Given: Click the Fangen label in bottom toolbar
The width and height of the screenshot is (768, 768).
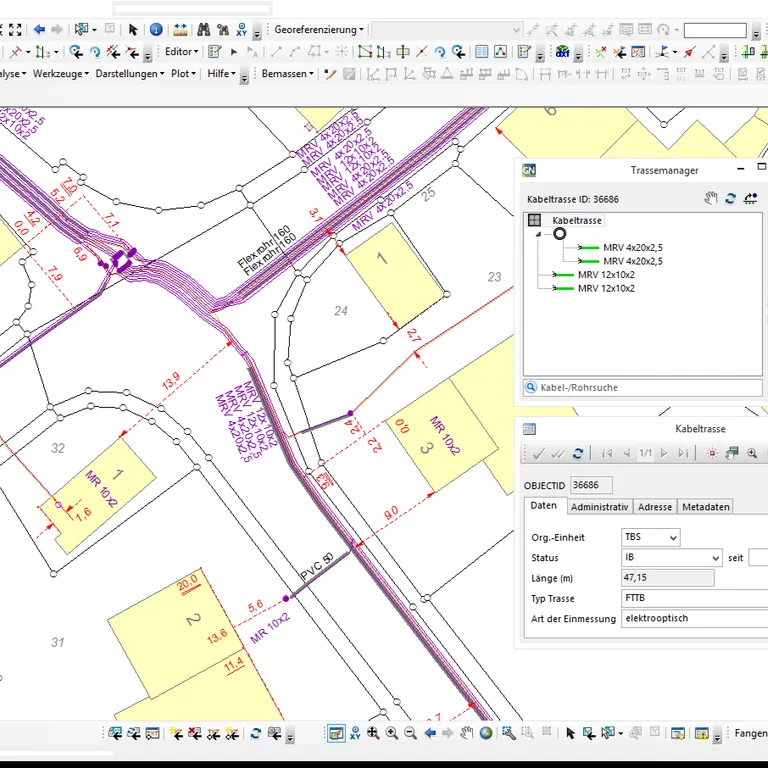Looking at the screenshot, I should pos(750,733).
